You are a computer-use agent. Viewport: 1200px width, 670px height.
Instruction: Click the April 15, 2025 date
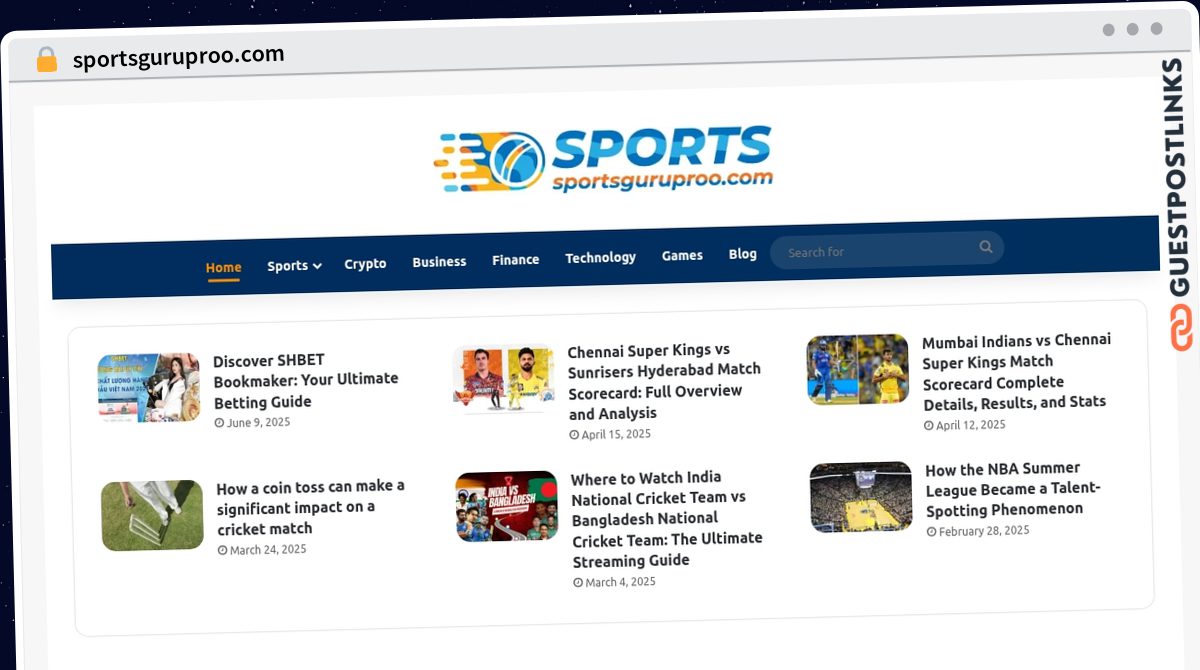pos(610,434)
